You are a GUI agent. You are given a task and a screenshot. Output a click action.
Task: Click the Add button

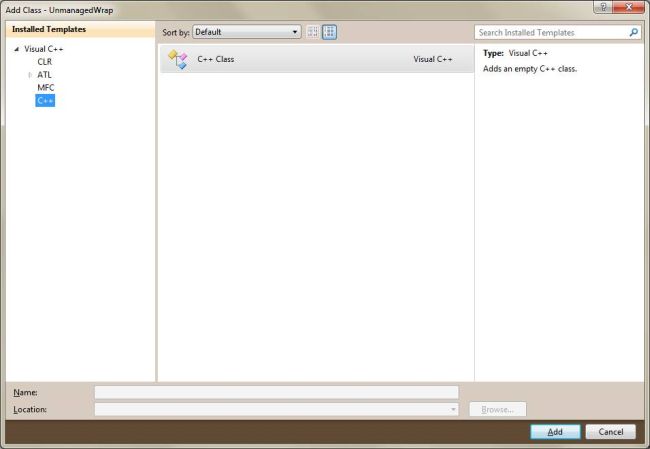coord(555,432)
